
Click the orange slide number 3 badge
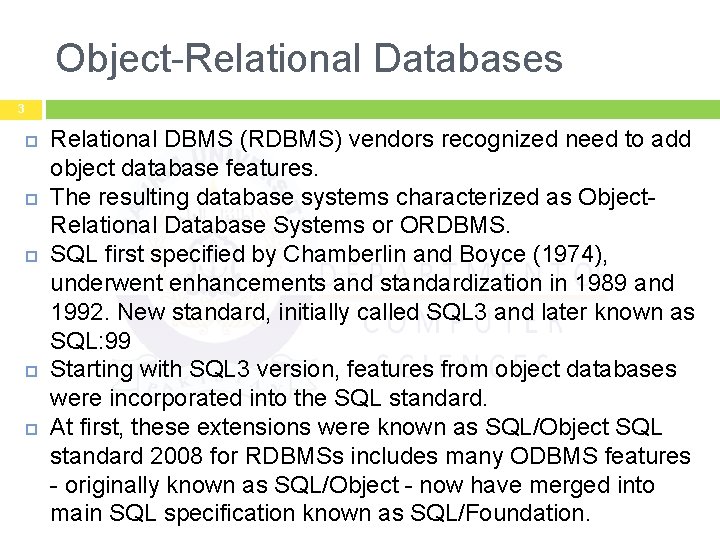[20, 109]
